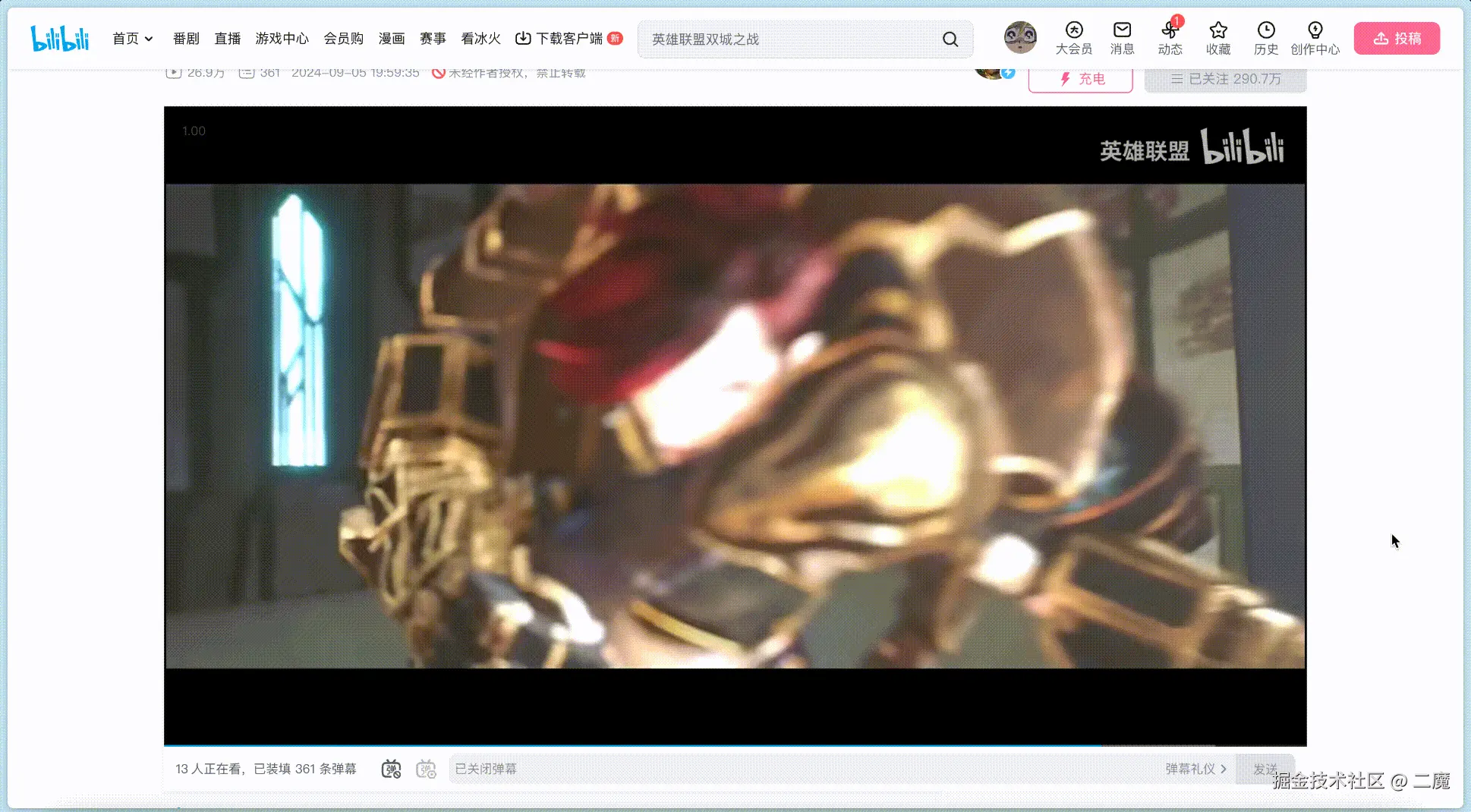The width and height of the screenshot is (1471, 812).
Task: Go to 直播 live section
Action: click(228, 39)
